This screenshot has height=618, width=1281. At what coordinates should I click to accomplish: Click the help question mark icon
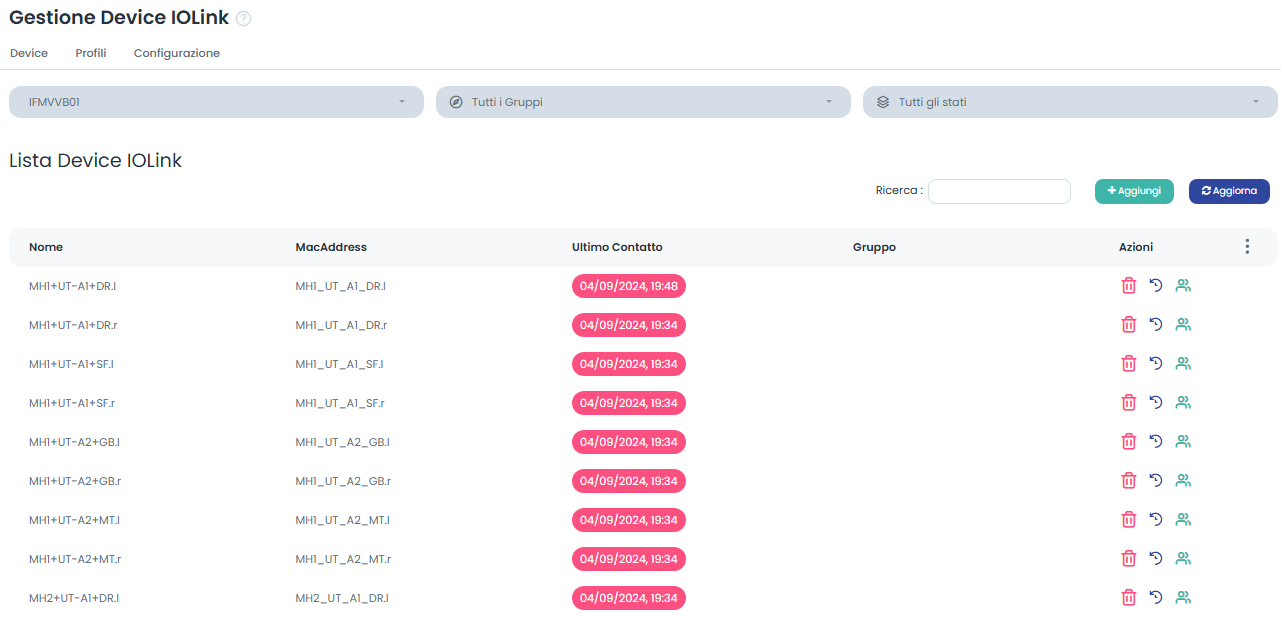click(243, 19)
